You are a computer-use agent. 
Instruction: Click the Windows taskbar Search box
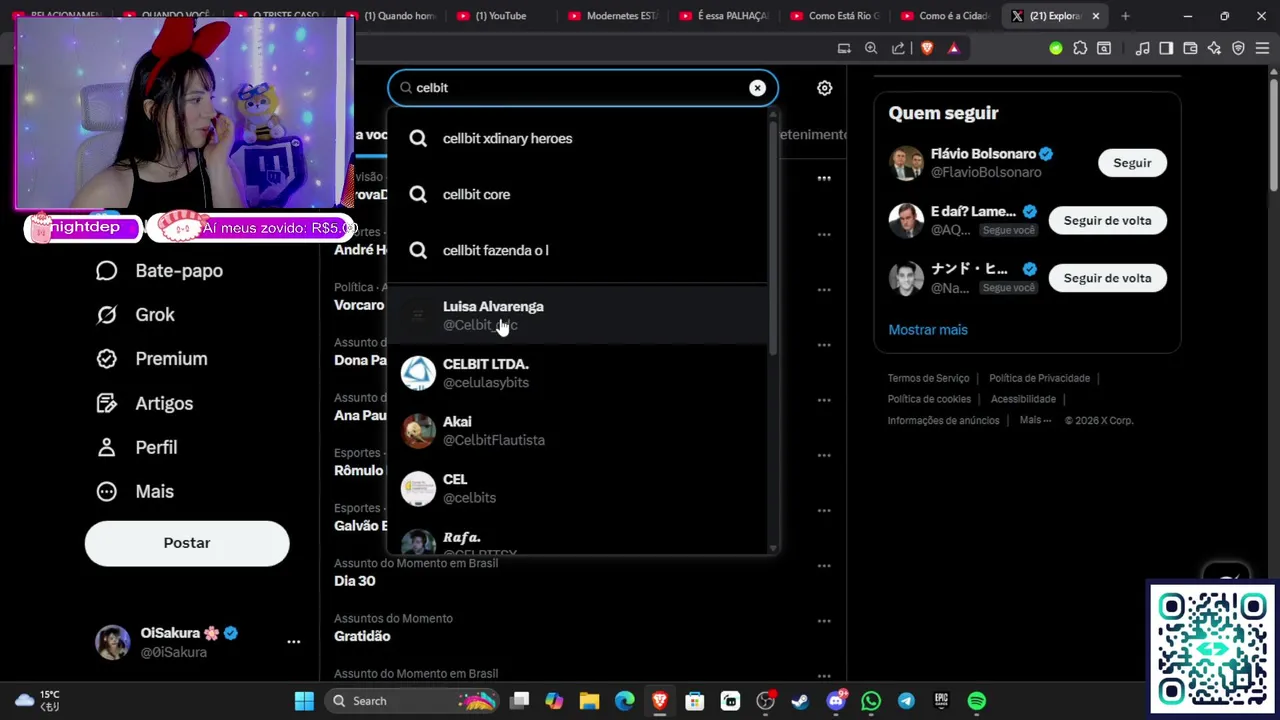click(x=411, y=701)
